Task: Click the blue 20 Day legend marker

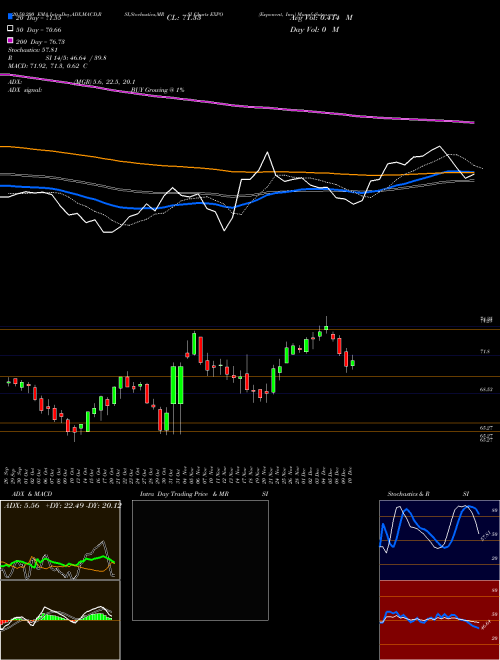Action: pos(10,17)
